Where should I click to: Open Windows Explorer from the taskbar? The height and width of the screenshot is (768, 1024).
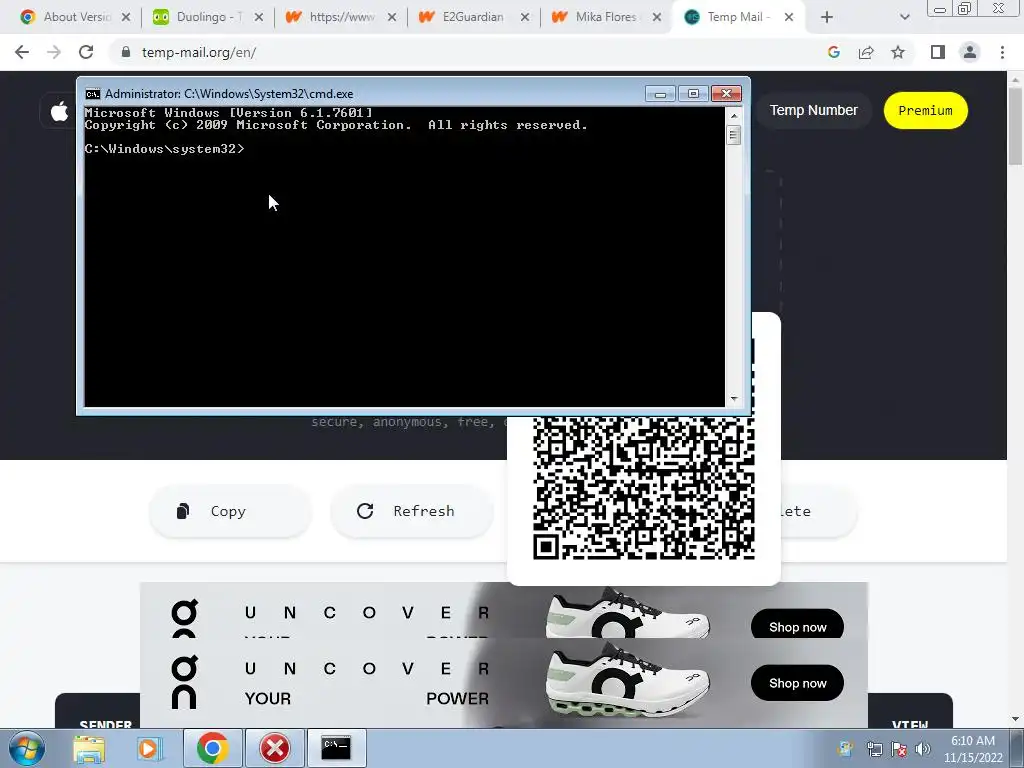89,748
